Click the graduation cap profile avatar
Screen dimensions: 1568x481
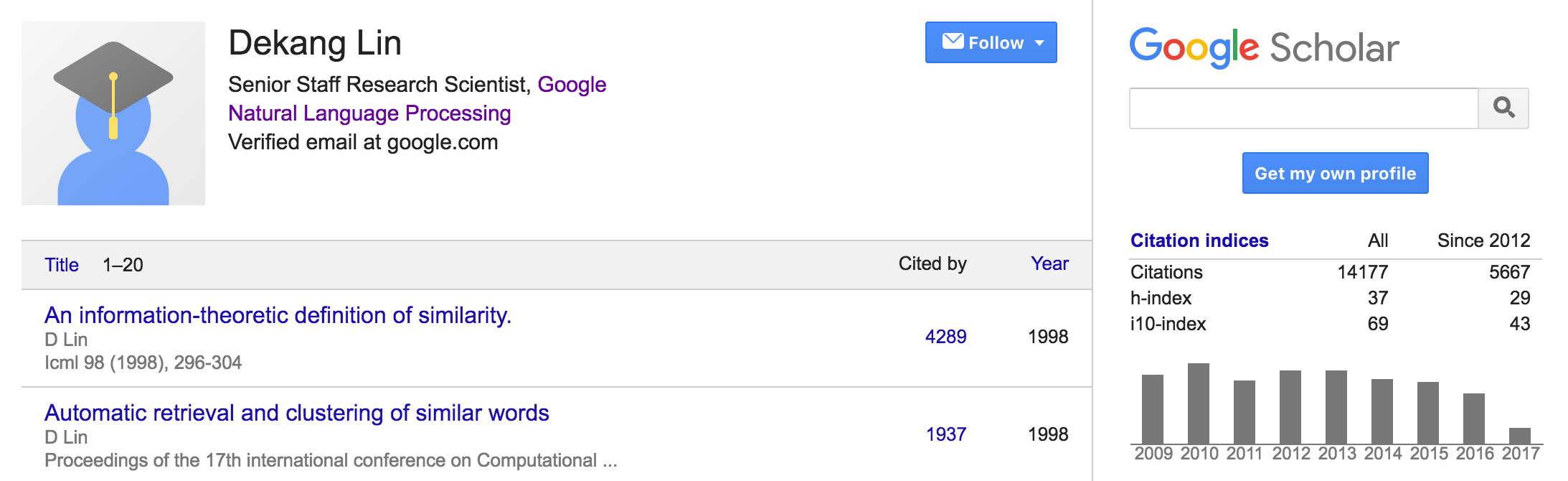pyautogui.click(x=113, y=113)
